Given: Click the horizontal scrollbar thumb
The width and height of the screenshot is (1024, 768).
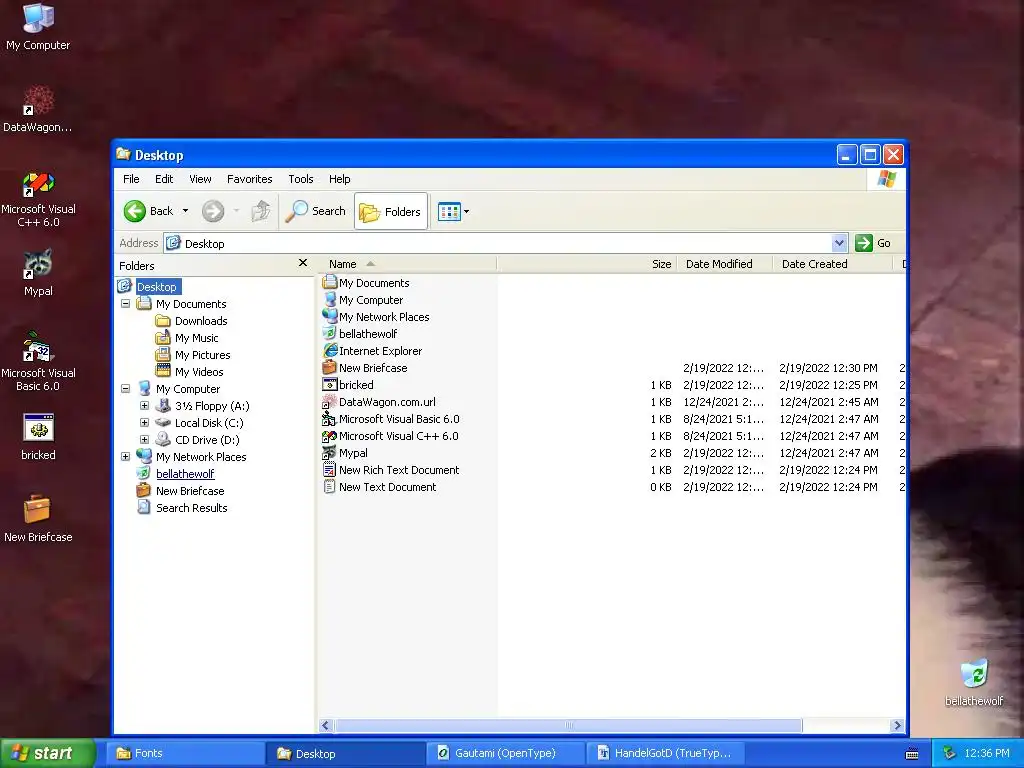Looking at the screenshot, I should pos(568,725).
